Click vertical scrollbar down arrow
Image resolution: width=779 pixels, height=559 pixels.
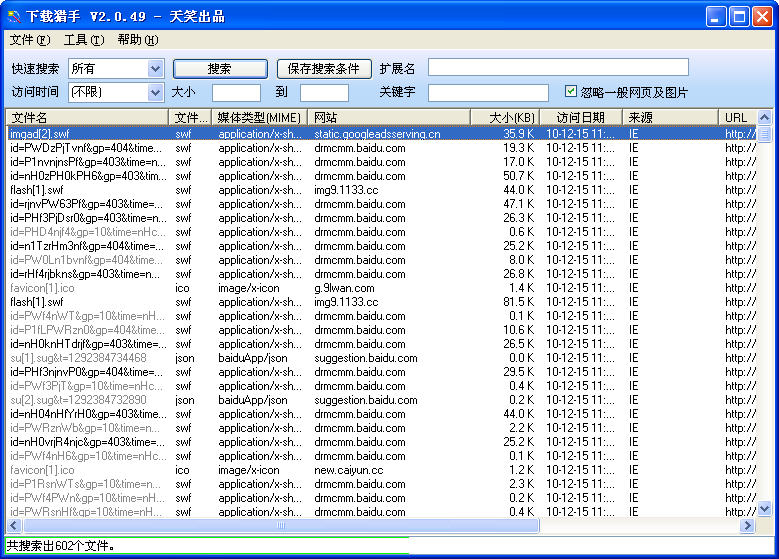pyautogui.click(x=765, y=509)
